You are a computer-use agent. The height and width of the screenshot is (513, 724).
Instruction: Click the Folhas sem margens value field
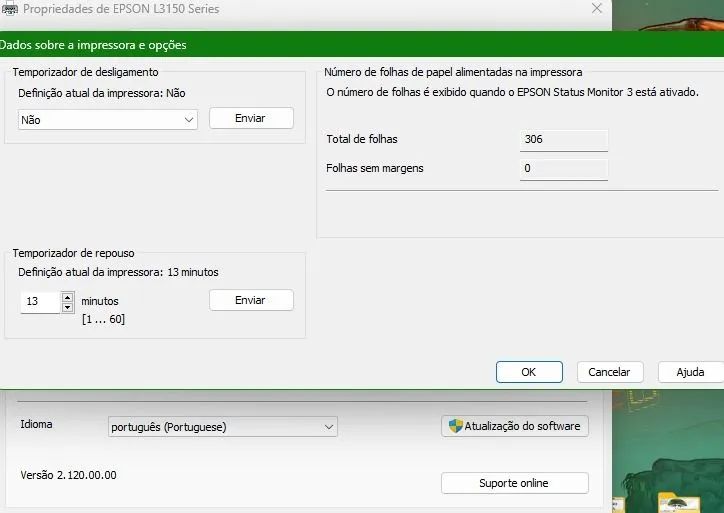pyautogui.click(x=564, y=169)
